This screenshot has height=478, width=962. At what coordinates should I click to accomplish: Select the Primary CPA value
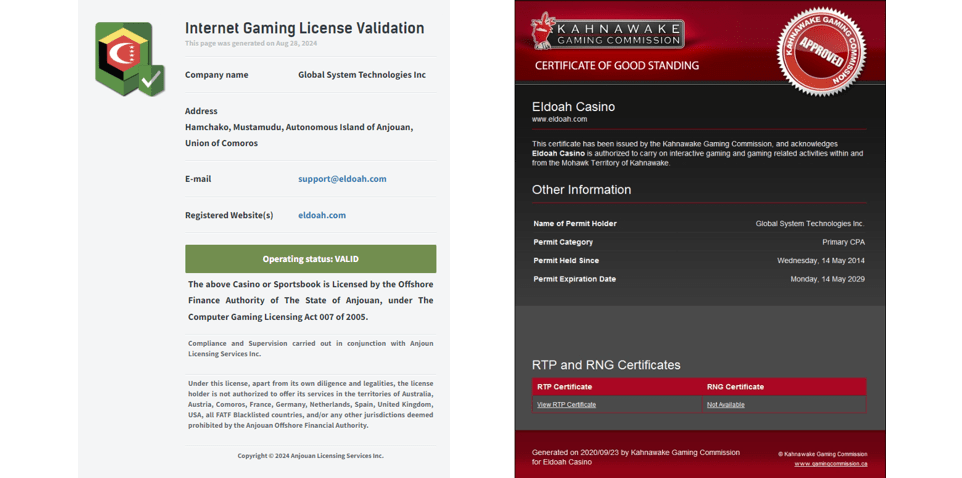(844, 242)
